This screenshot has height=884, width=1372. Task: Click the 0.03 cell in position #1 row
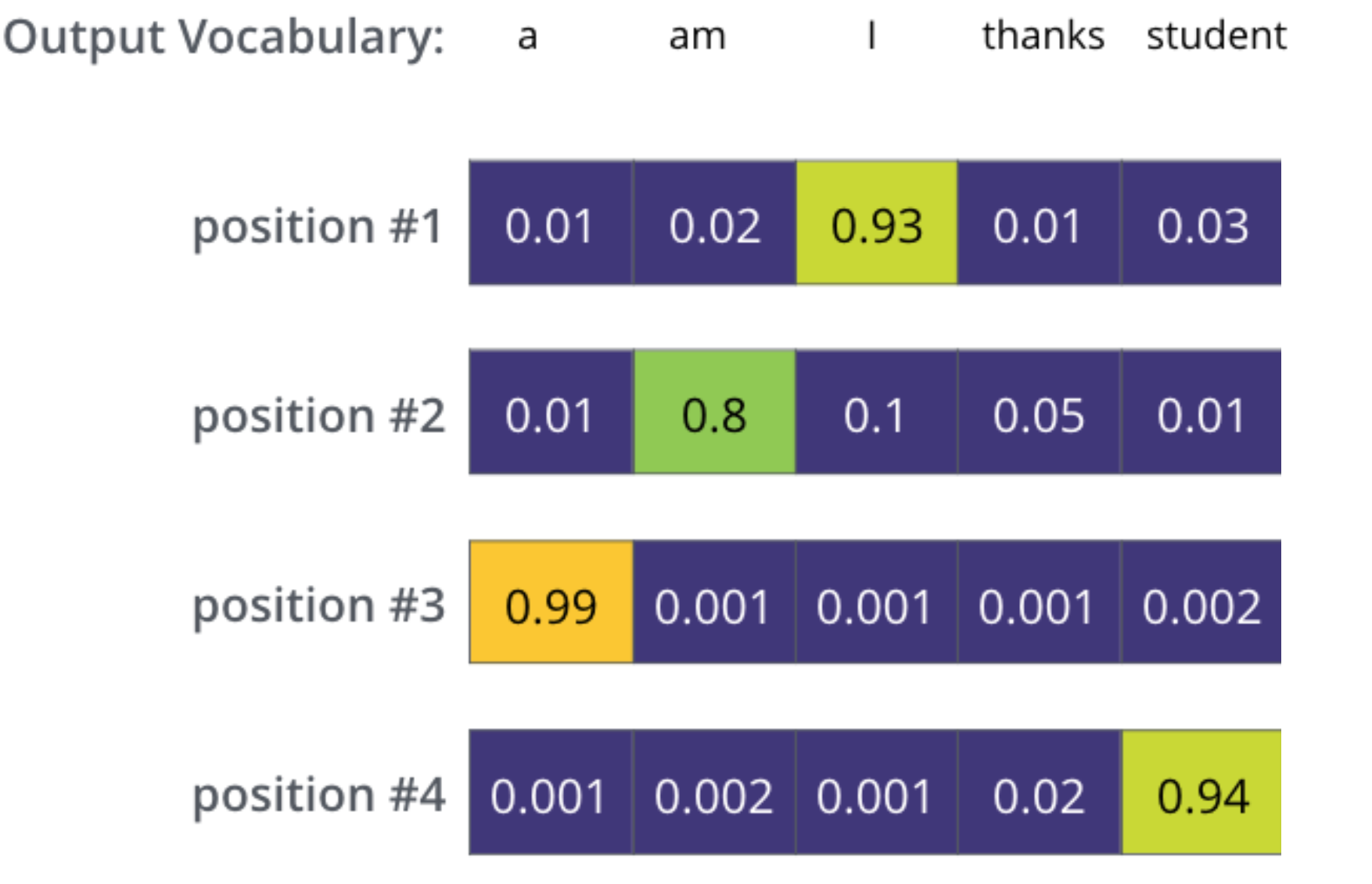1201,224
